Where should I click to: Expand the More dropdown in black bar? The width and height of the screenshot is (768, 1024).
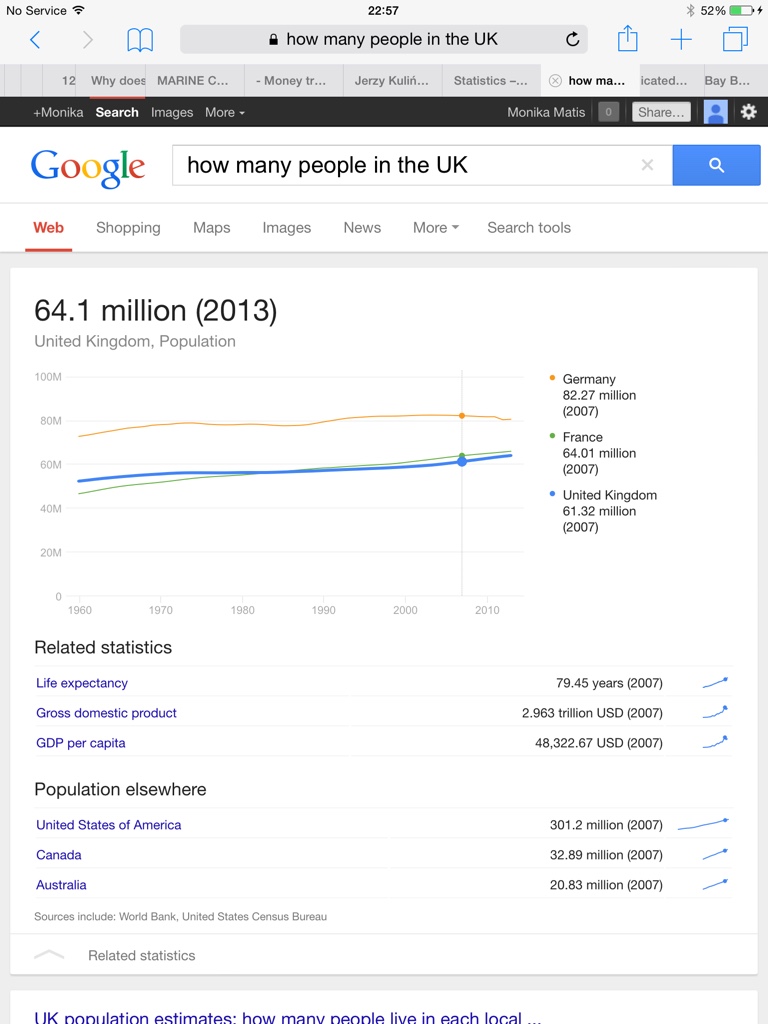pyautogui.click(x=225, y=112)
